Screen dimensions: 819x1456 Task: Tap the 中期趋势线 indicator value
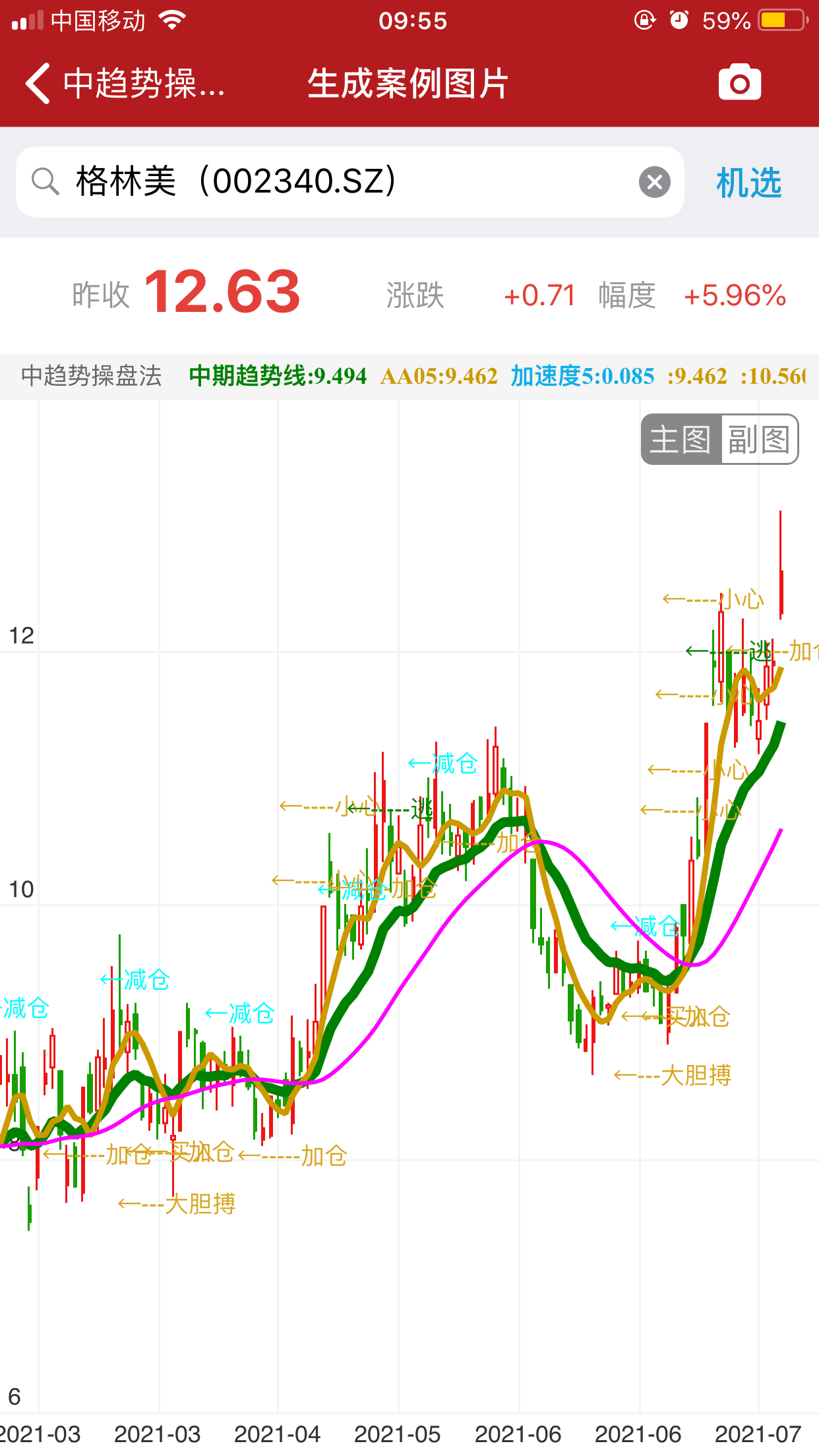click(x=278, y=376)
